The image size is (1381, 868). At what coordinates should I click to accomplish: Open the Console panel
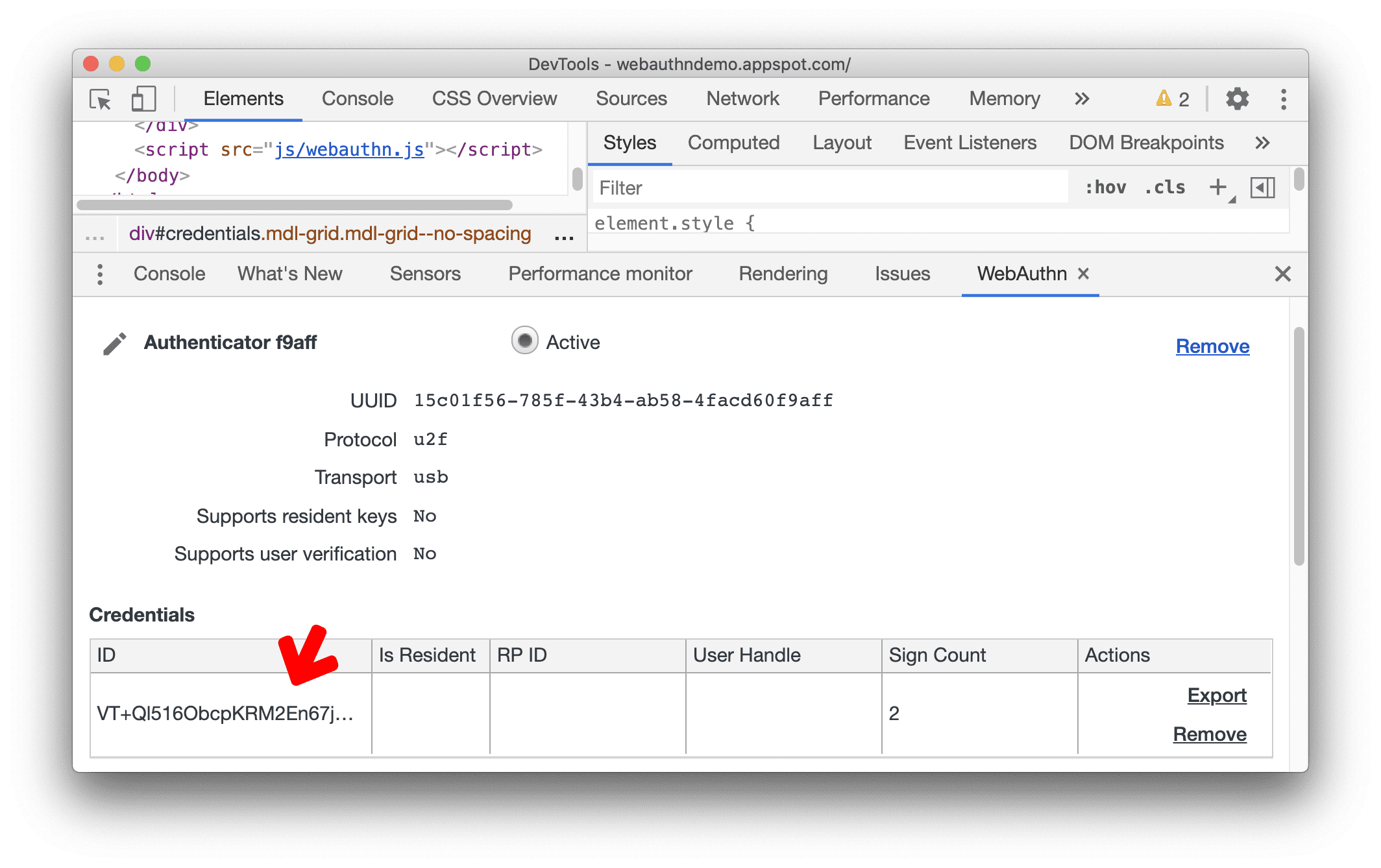pos(357,97)
